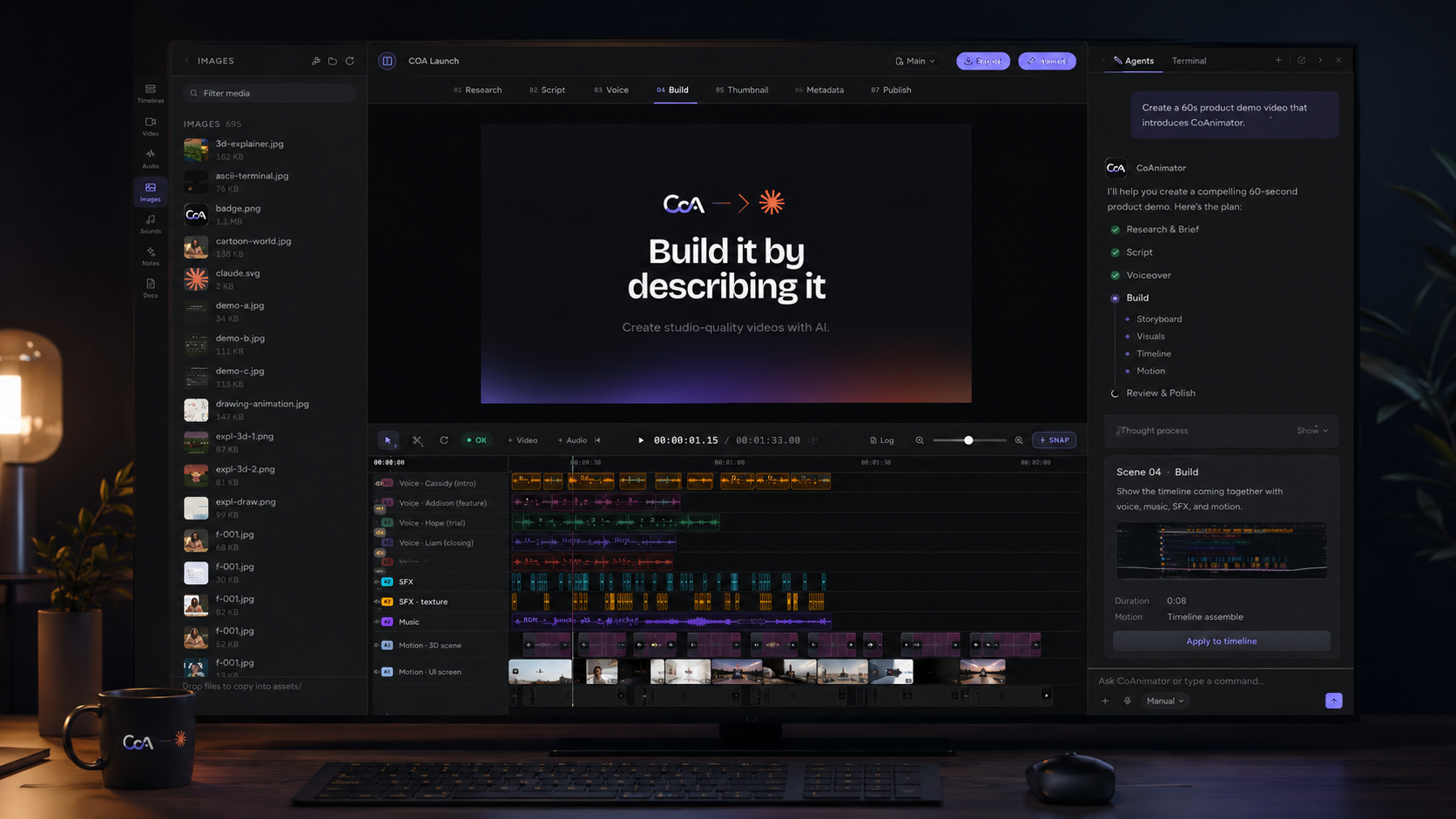Click the Ask CoAnimator command field
The height and width of the screenshot is (819, 1456).
[1221, 681]
